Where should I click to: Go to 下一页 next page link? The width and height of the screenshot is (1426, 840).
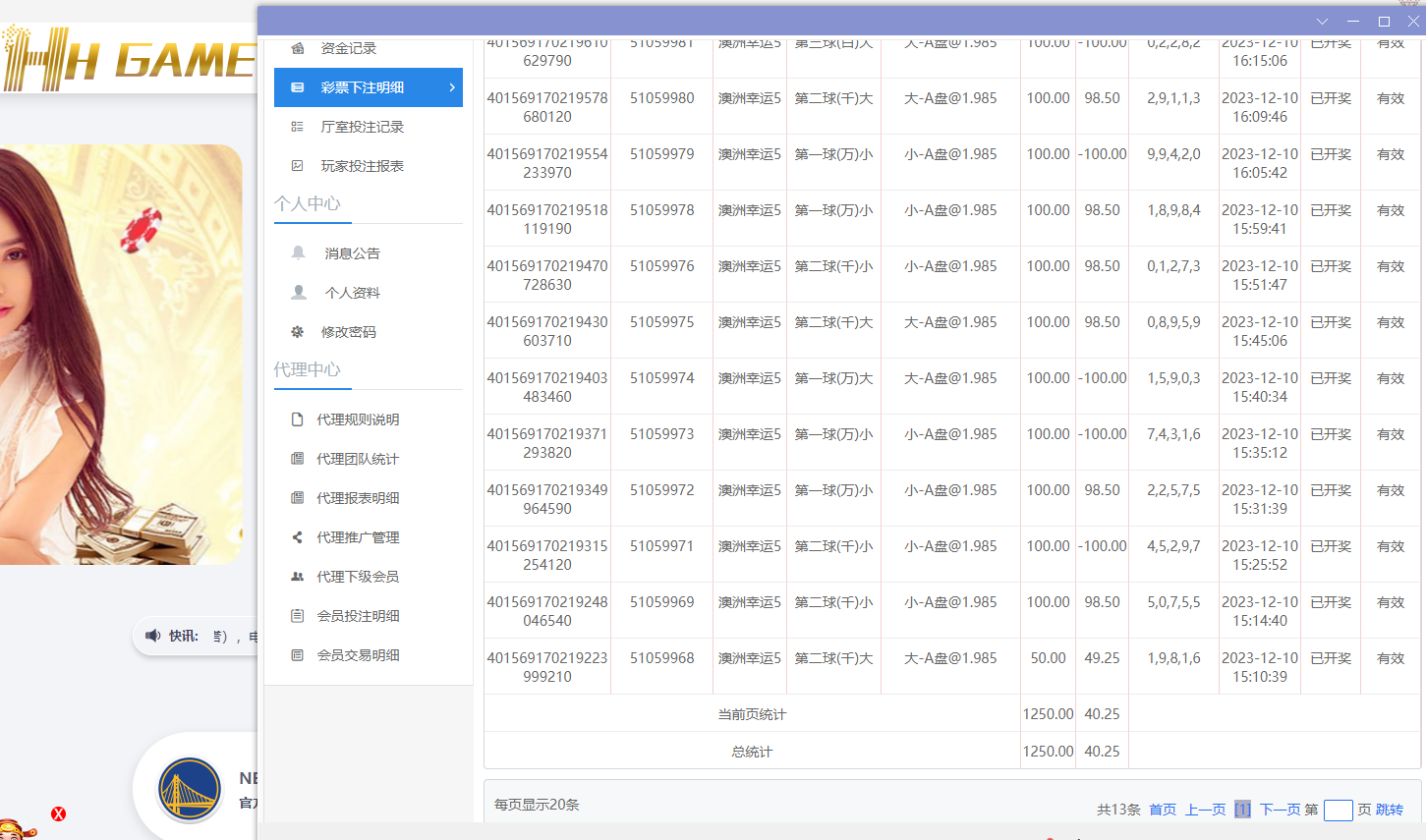1281,810
